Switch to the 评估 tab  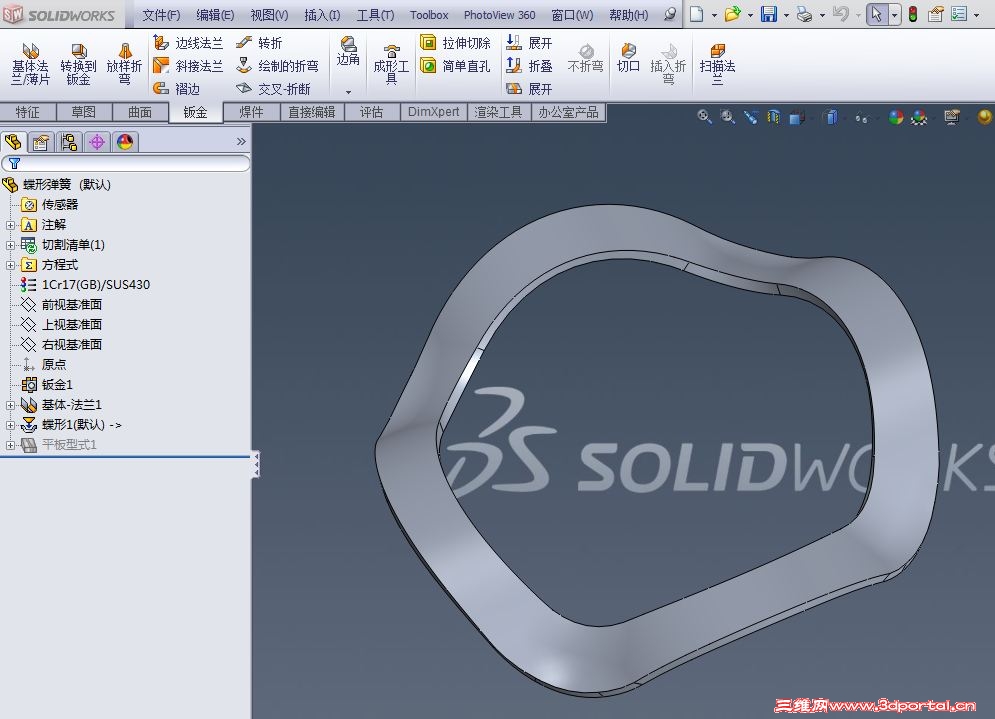point(372,112)
